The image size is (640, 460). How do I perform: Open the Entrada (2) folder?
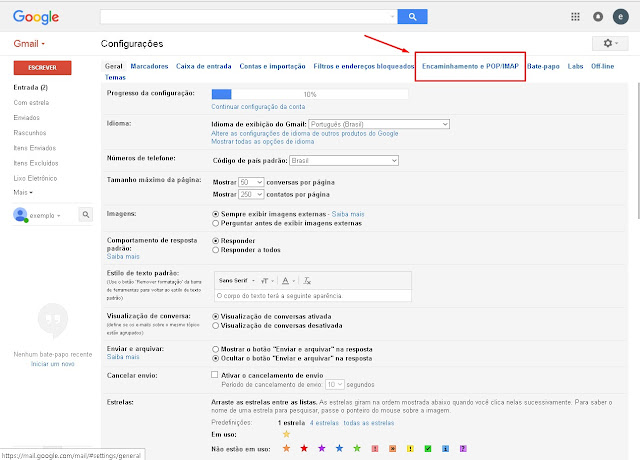click(x=31, y=87)
